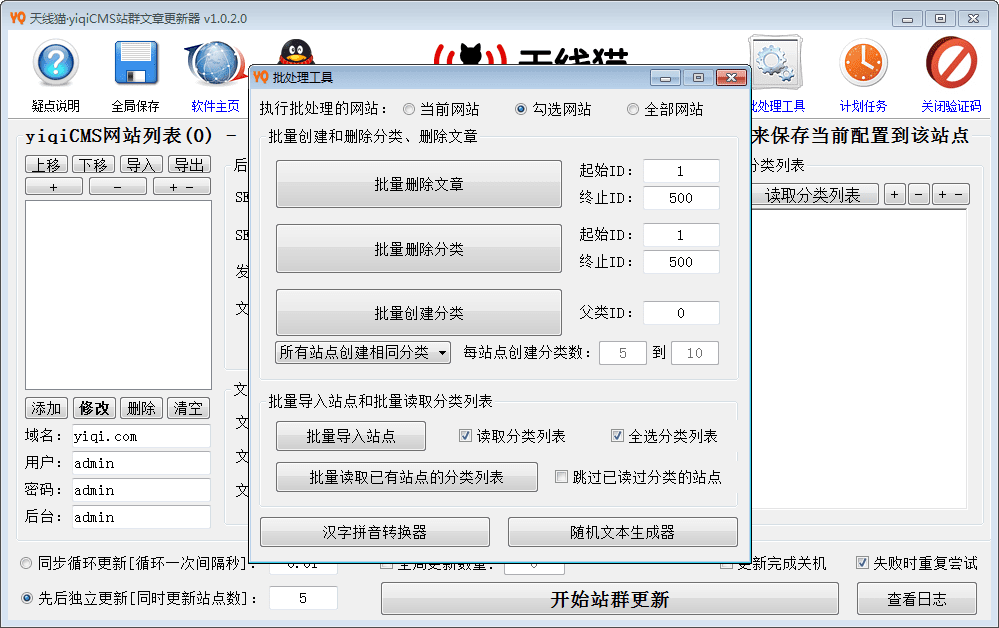Click the 添加 site button
This screenshot has width=999, height=628.
click(47, 408)
